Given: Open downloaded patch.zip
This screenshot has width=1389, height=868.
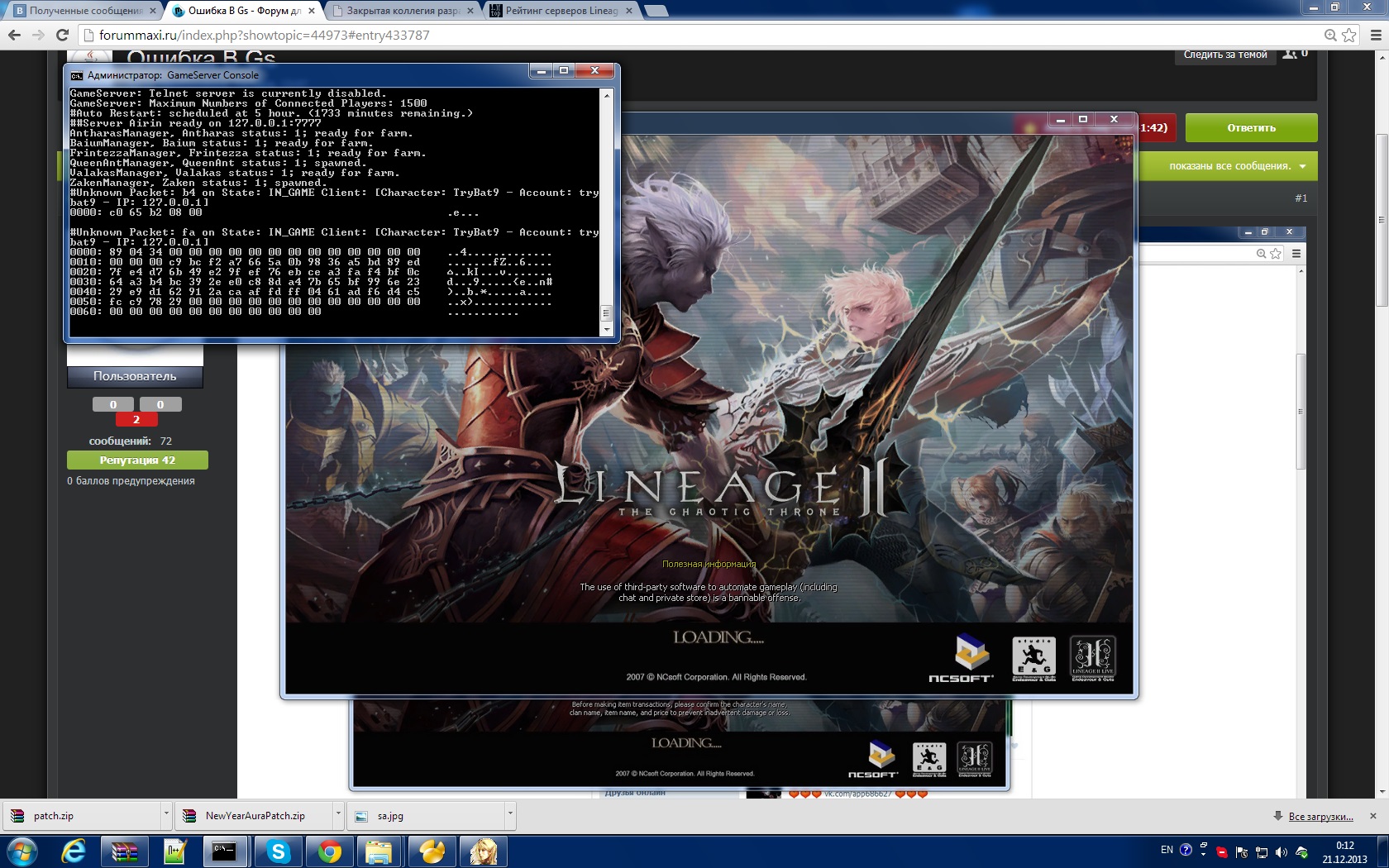Looking at the screenshot, I should pos(81,816).
